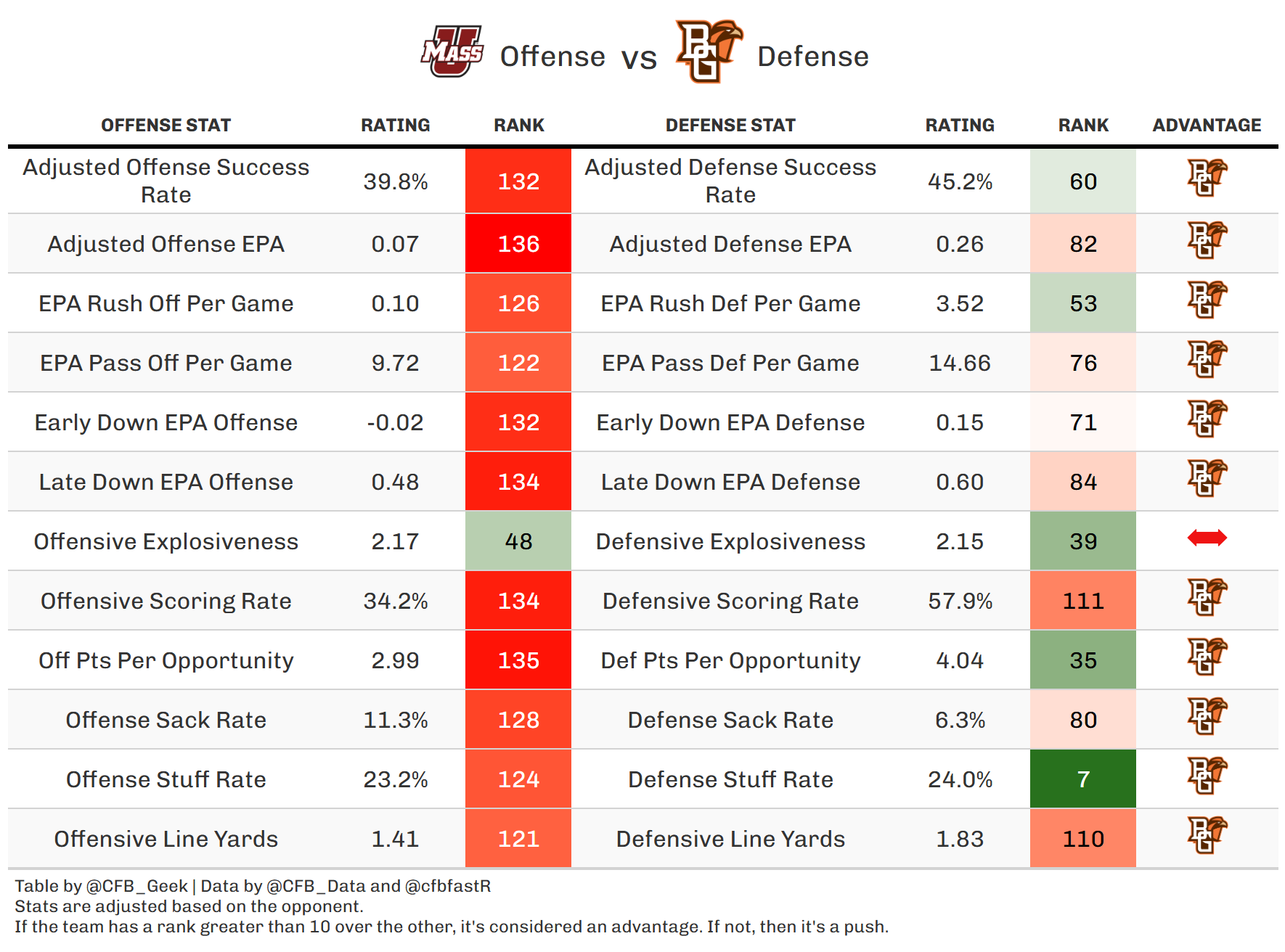
Task: Click the red double-arrow push icon
Action: [1207, 538]
